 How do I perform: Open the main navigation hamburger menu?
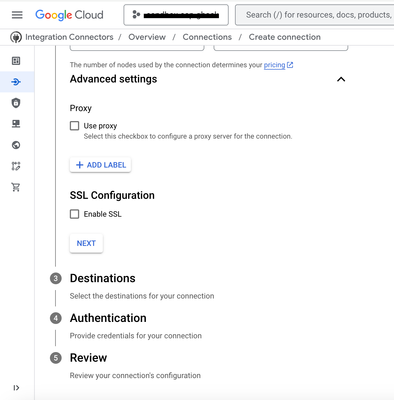(x=17, y=15)
